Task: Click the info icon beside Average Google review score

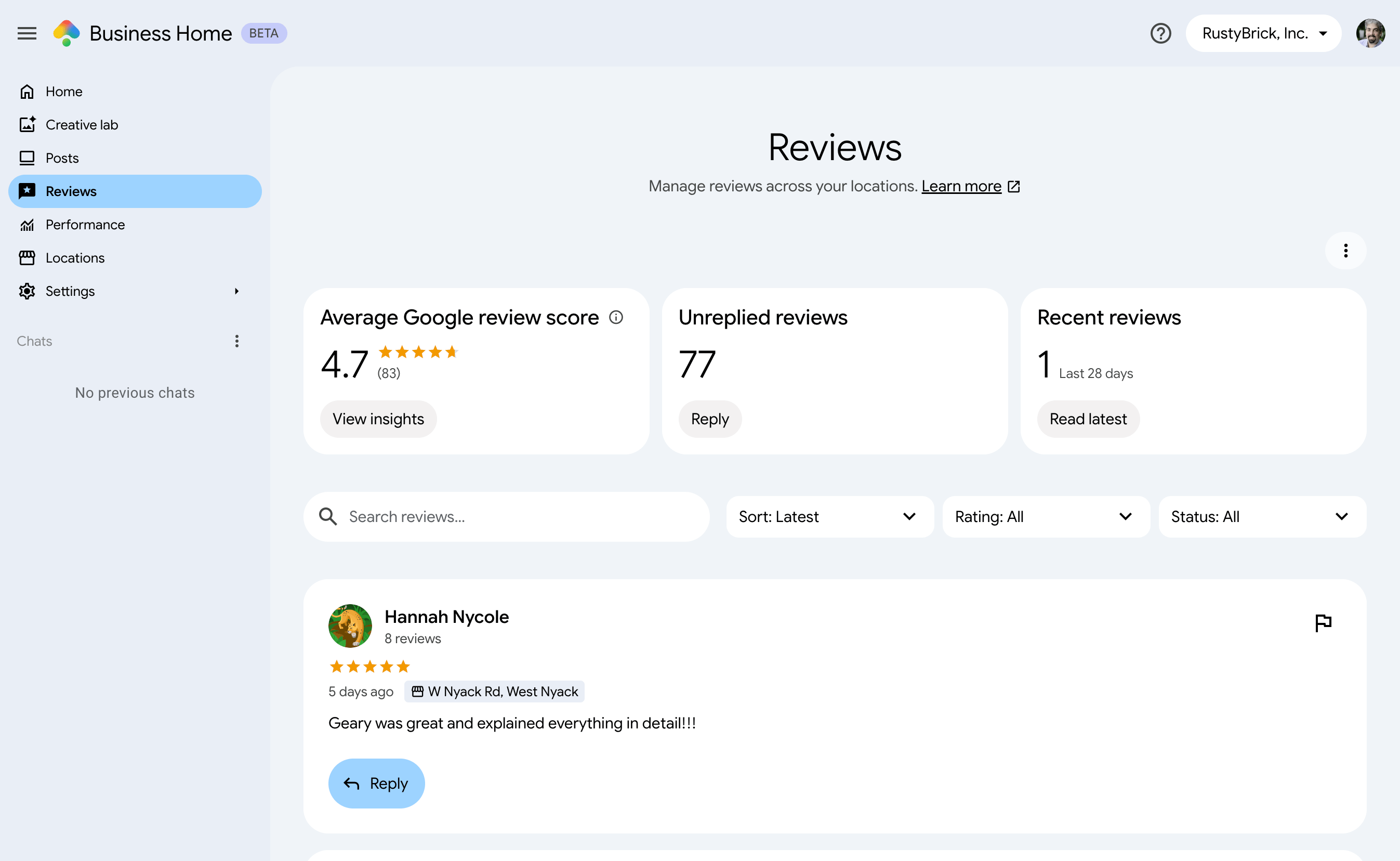Action: coord(616,317)
